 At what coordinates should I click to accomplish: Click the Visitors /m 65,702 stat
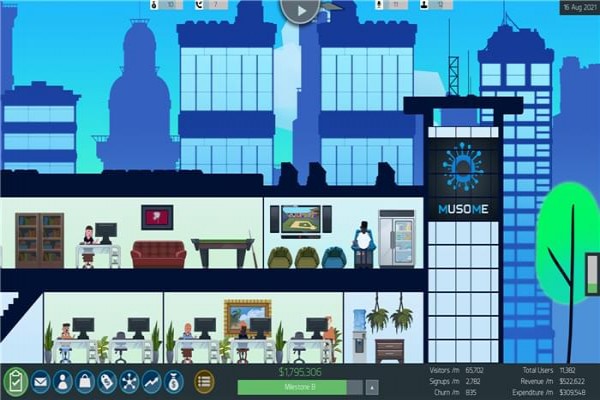click(x=456, y=371)
